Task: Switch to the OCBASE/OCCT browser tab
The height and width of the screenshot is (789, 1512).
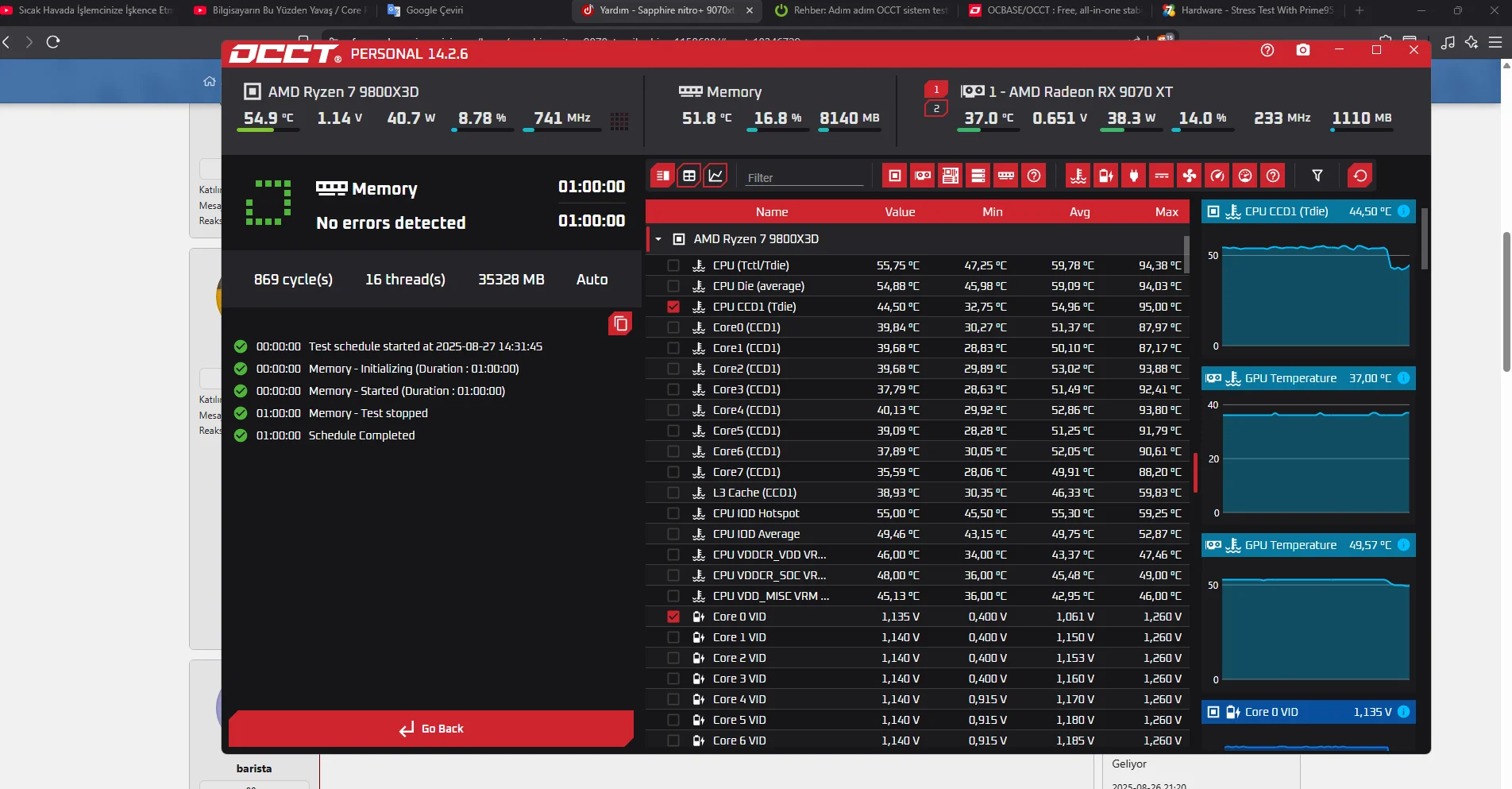Action: pyautogui.click(x=1055, y=10)
